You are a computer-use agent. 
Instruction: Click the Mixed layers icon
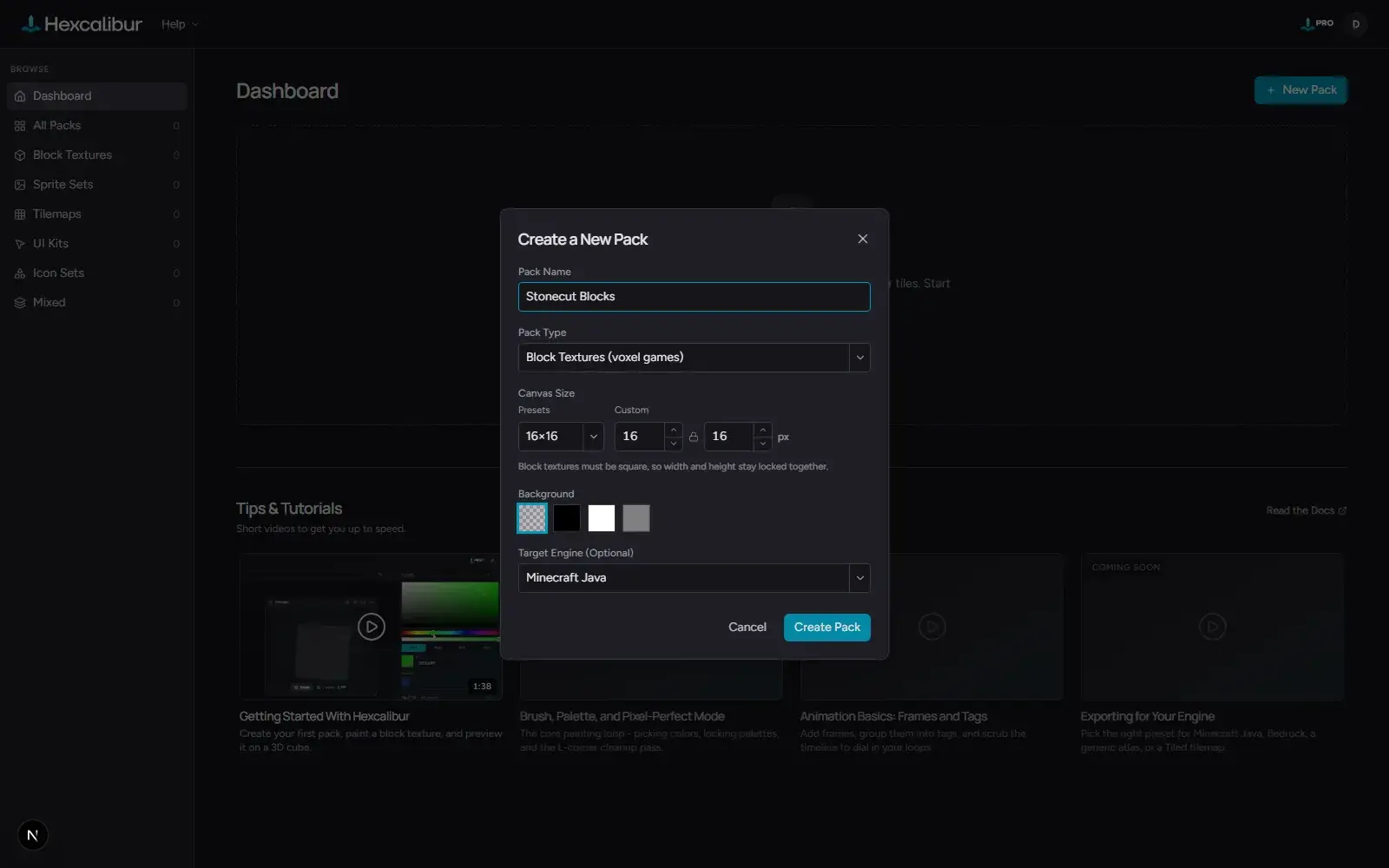pyautogui.click(x=20, y=303)
